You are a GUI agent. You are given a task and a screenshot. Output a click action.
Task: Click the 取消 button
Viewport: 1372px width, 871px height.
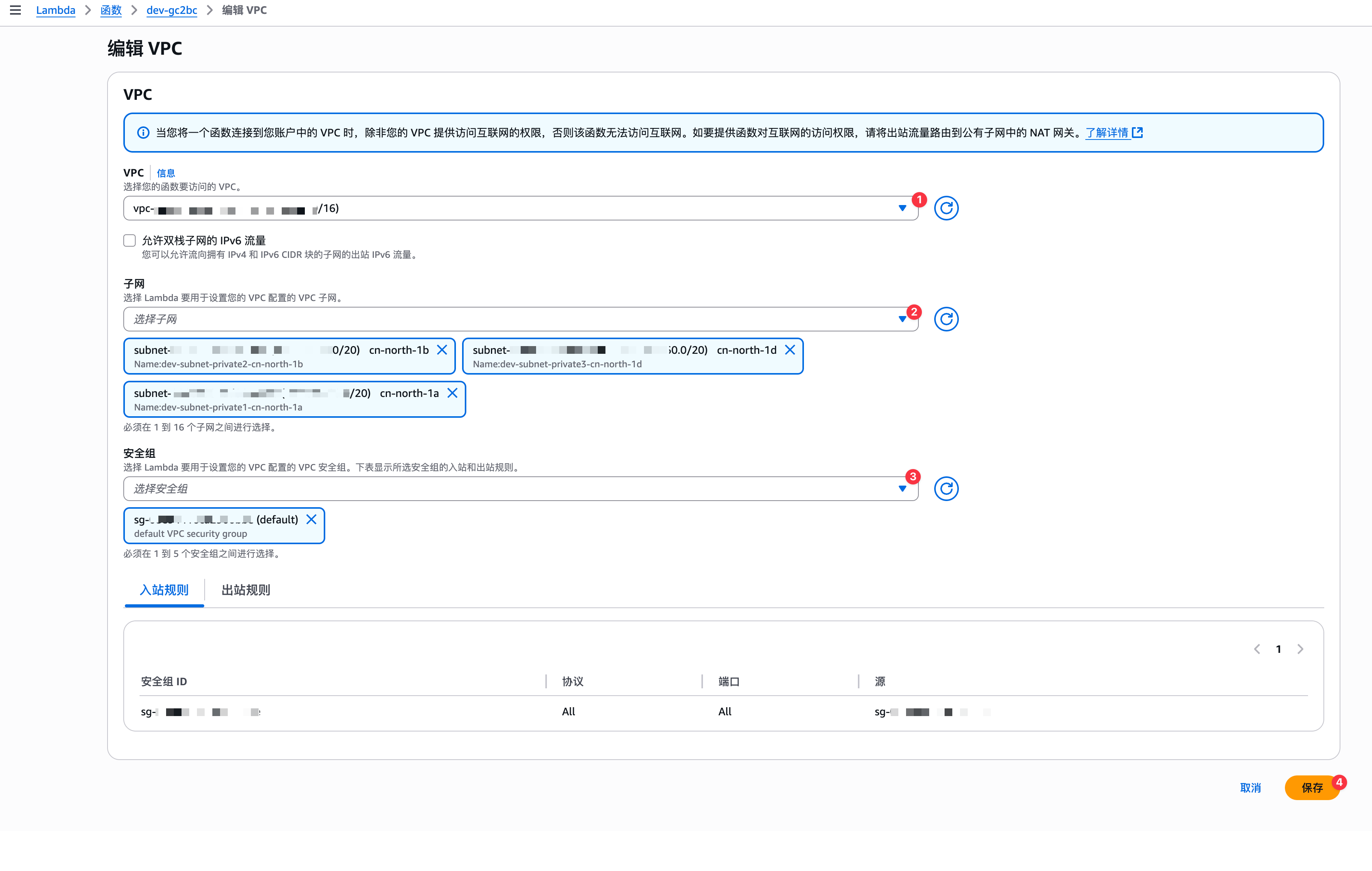[1250, 788]
